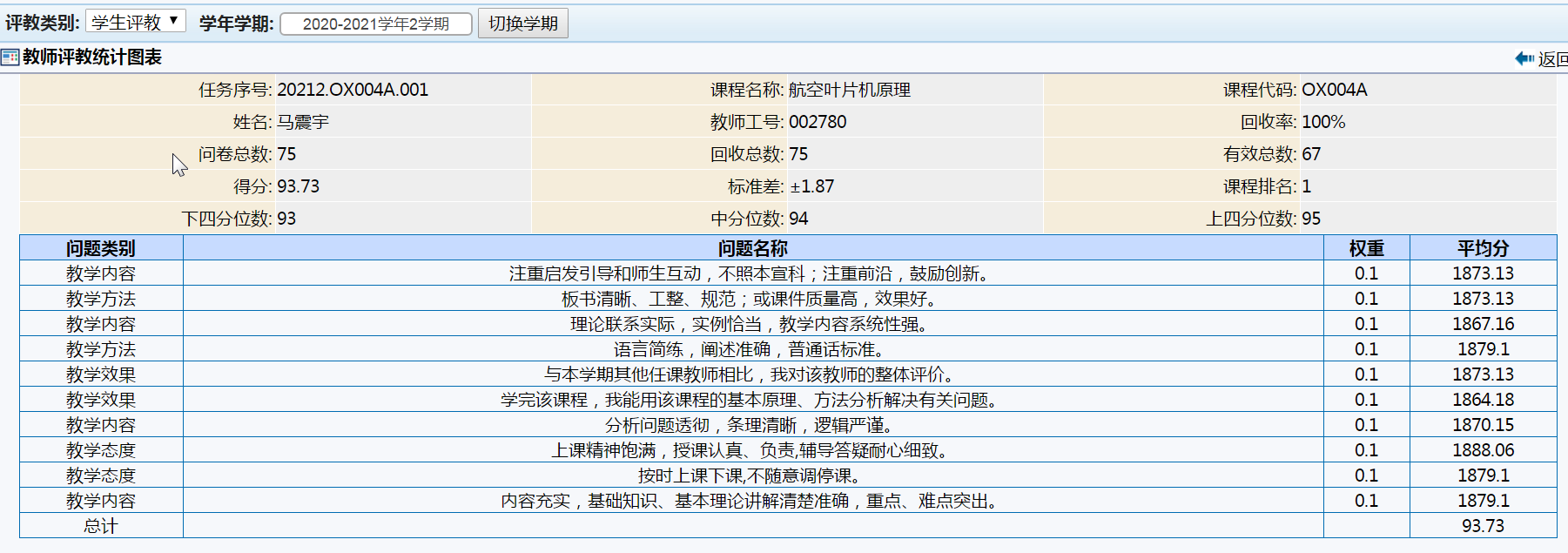
Task: Click the row 注重启发引导和师生互动
Action: 788,273
